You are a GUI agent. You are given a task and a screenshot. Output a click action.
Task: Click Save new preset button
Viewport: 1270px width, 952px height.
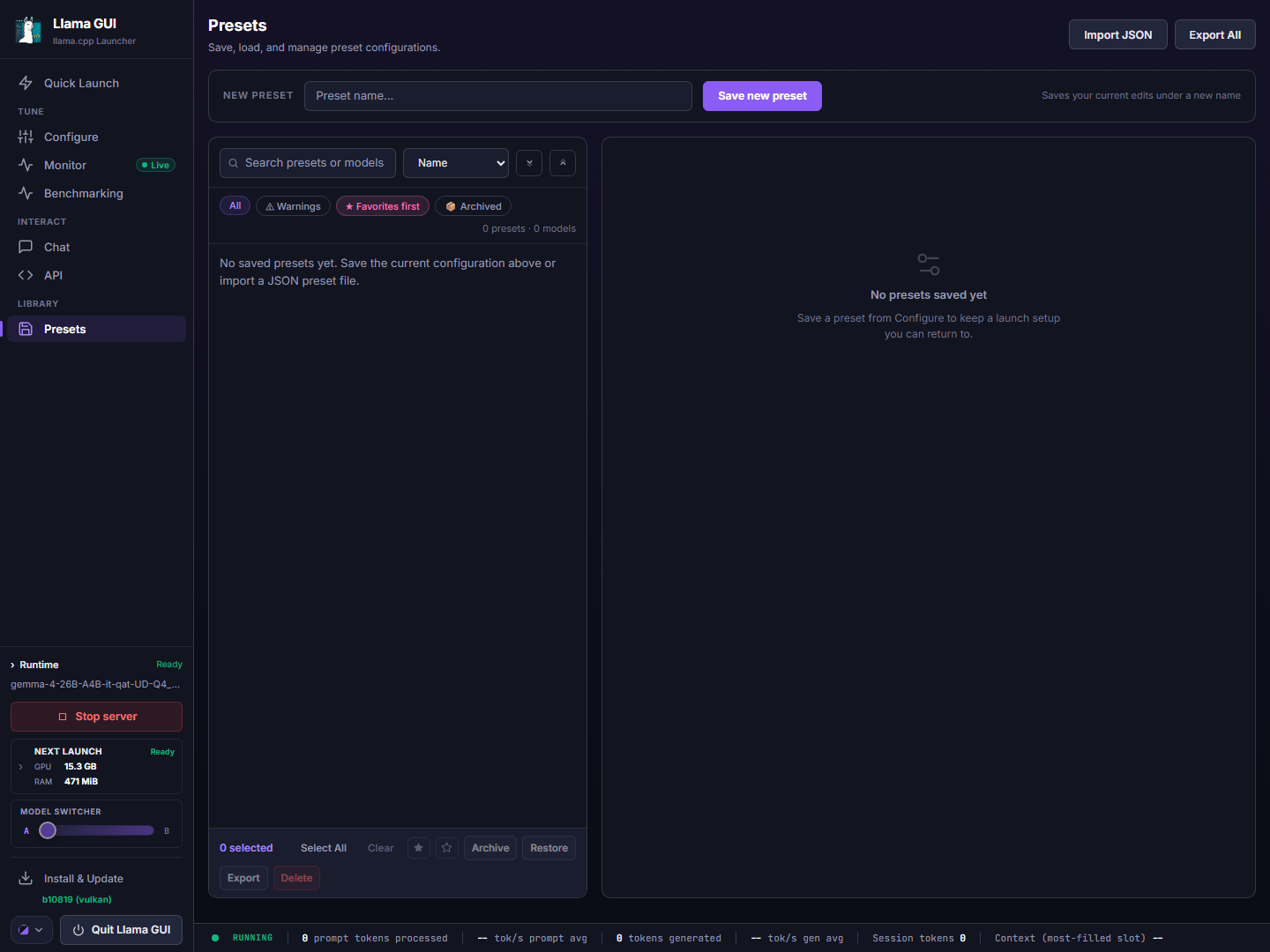(x=762, y=96)
